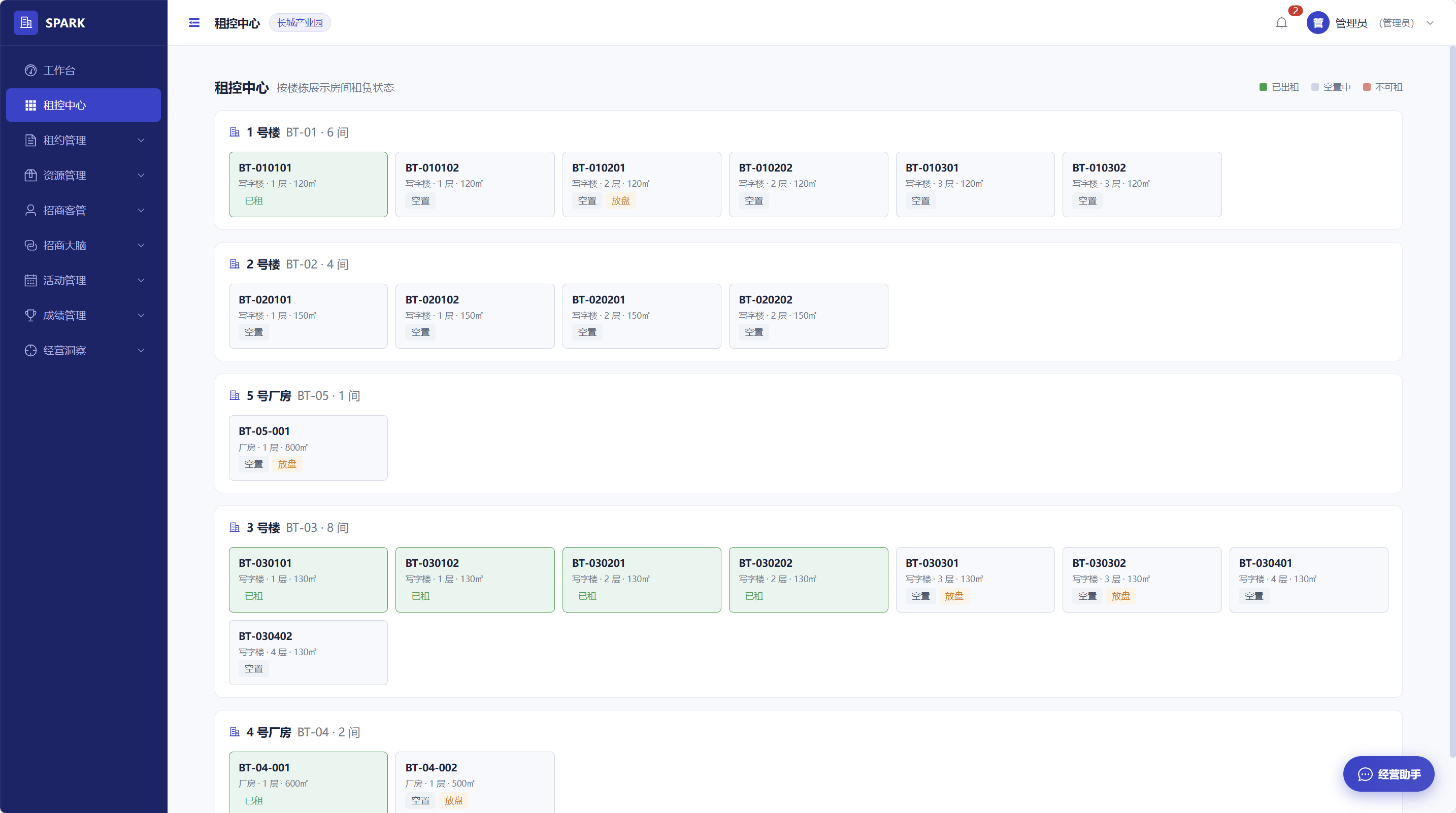Click the BT-010301 room title
1456x813 pixels.
tap(932, 168)
